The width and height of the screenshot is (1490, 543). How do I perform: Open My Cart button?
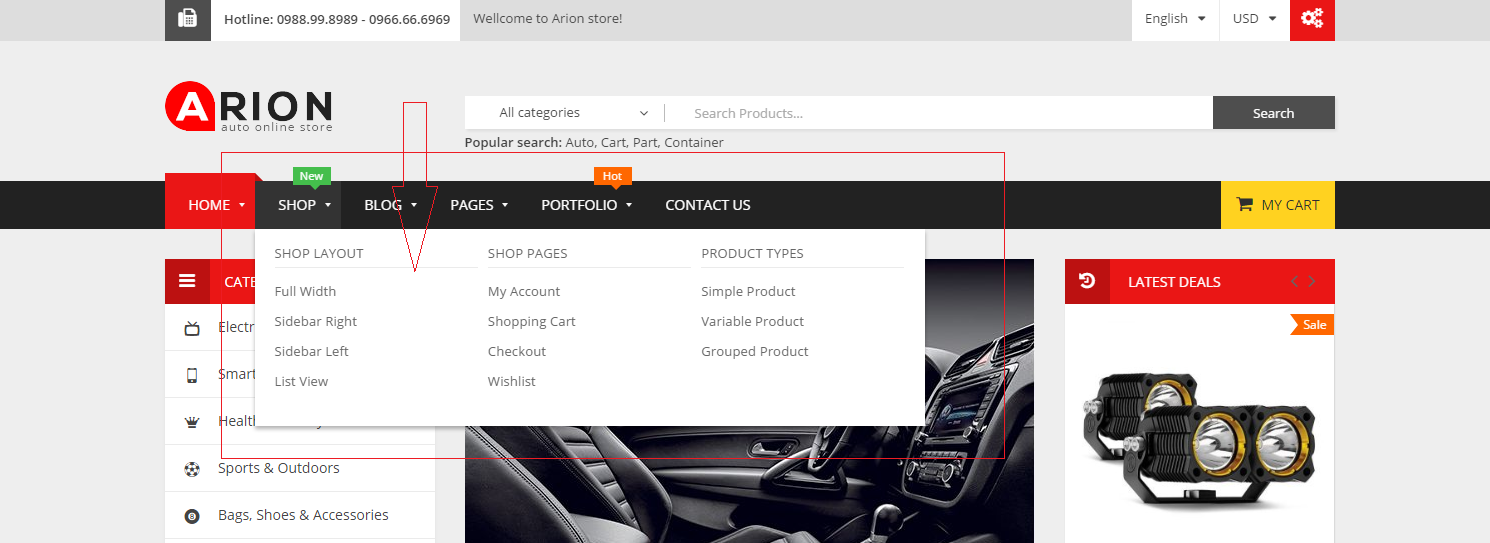coord(1277,205)
